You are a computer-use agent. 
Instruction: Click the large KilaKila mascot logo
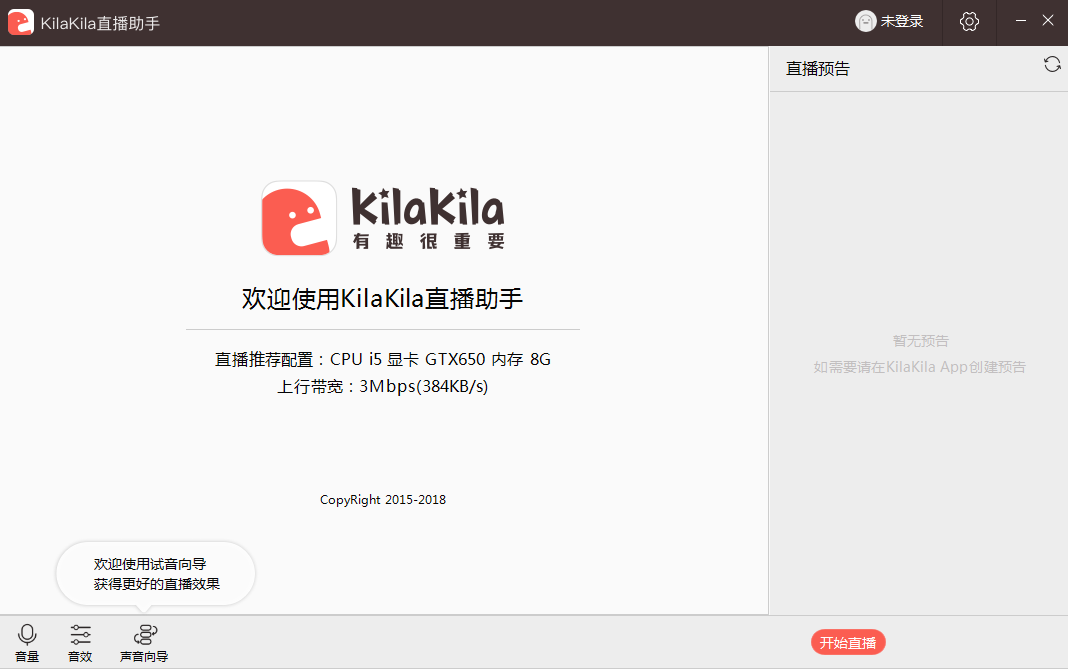[298, 218]
